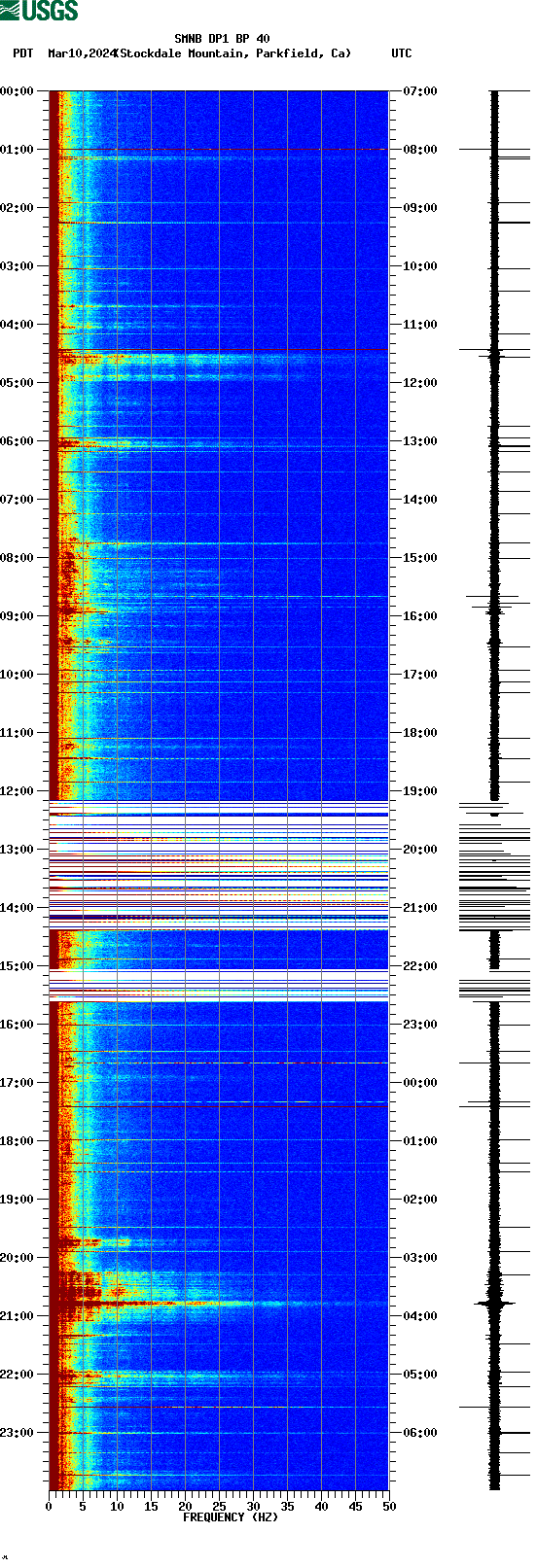Image resolution: width=537 pixels, height=1568 pixels.
Task: Click the white data gap near 15:20 PDT
Action: pyautogui.click(x=219, y=986)
